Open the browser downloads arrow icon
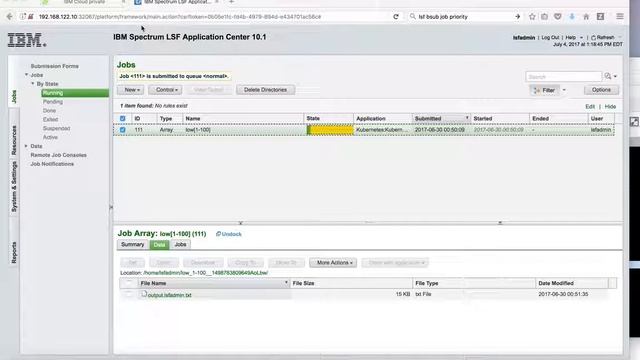The height and width of the screenshot is (360, 640). tap(572, 17)
